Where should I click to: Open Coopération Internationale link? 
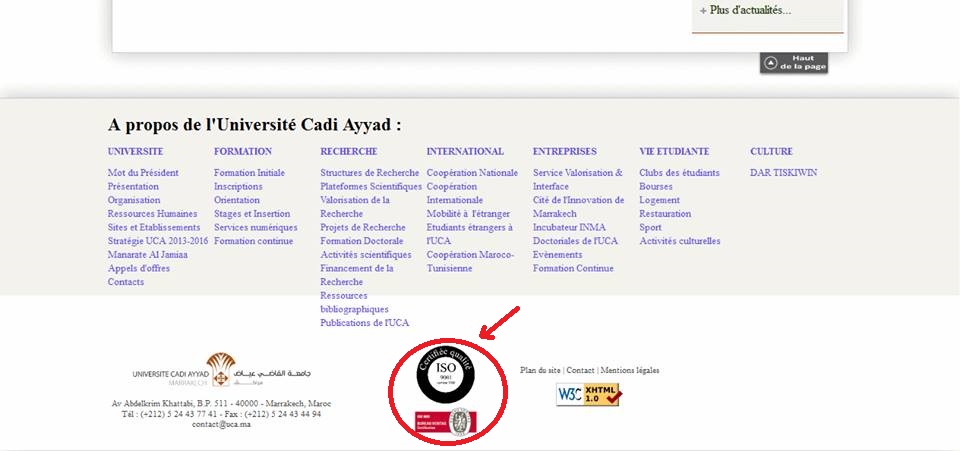click(x=454, y=193)
